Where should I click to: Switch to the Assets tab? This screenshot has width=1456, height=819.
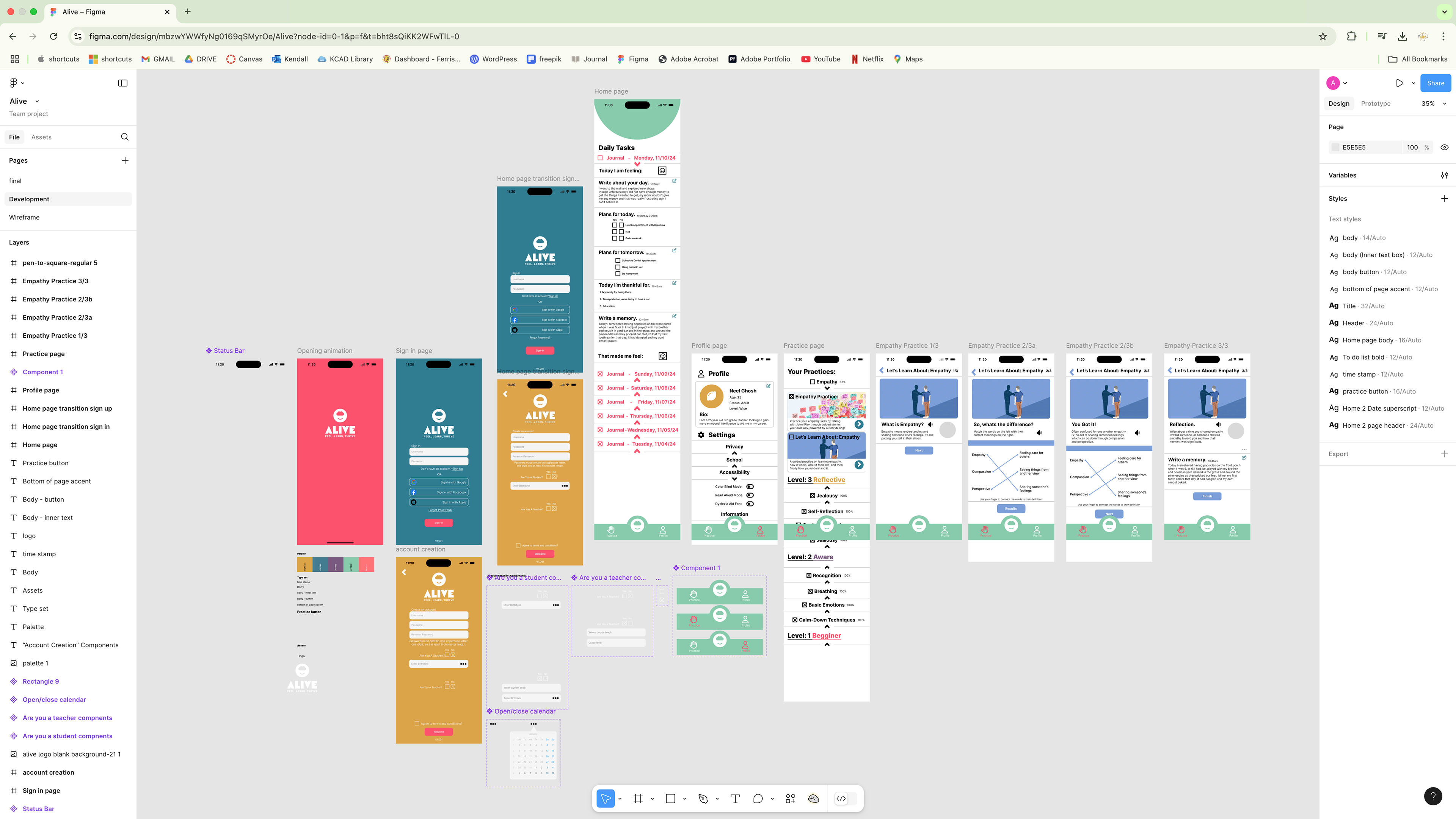[x=41, y=137]
